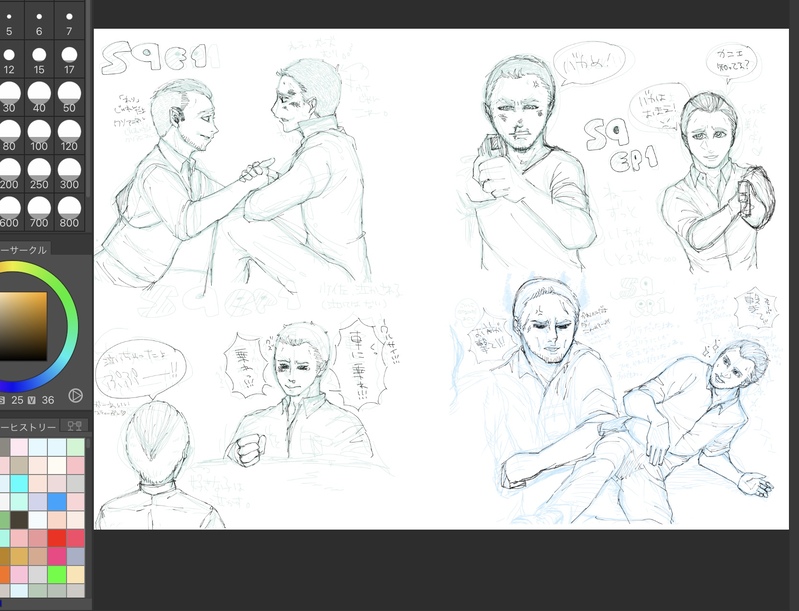Choose the 800 brush size preset
Viewport: 799px width, 611px height.
click(x=69, y=212)
